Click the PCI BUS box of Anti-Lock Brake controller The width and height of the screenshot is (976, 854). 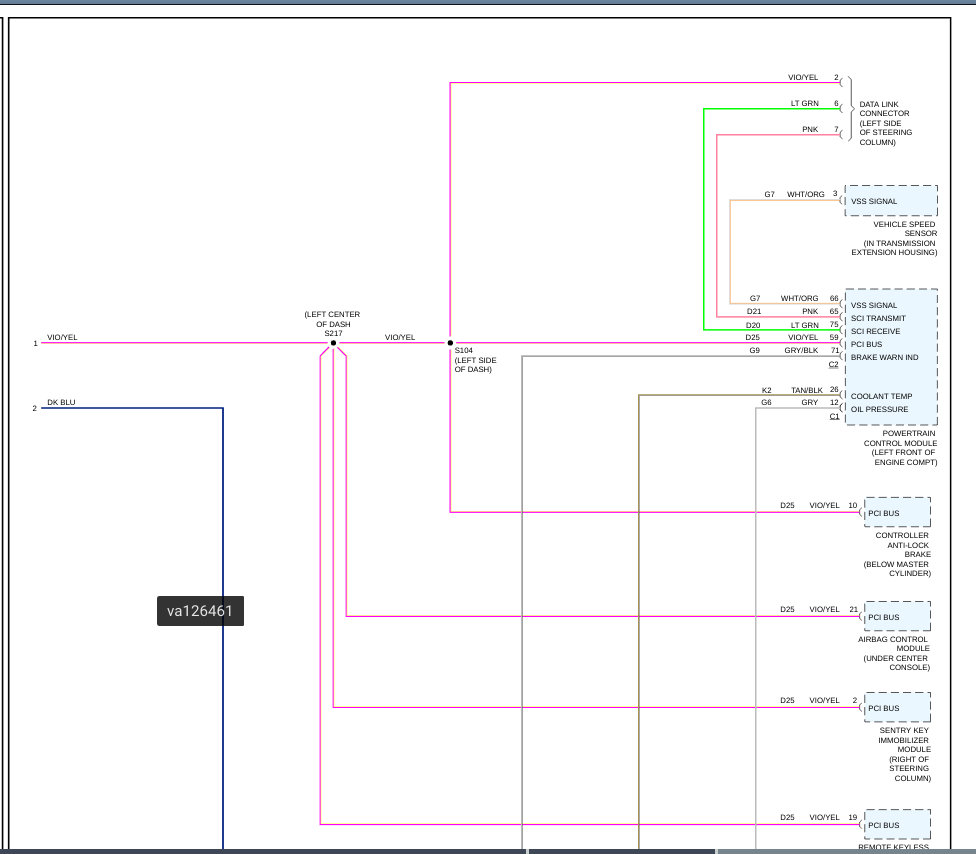point(897,513)
